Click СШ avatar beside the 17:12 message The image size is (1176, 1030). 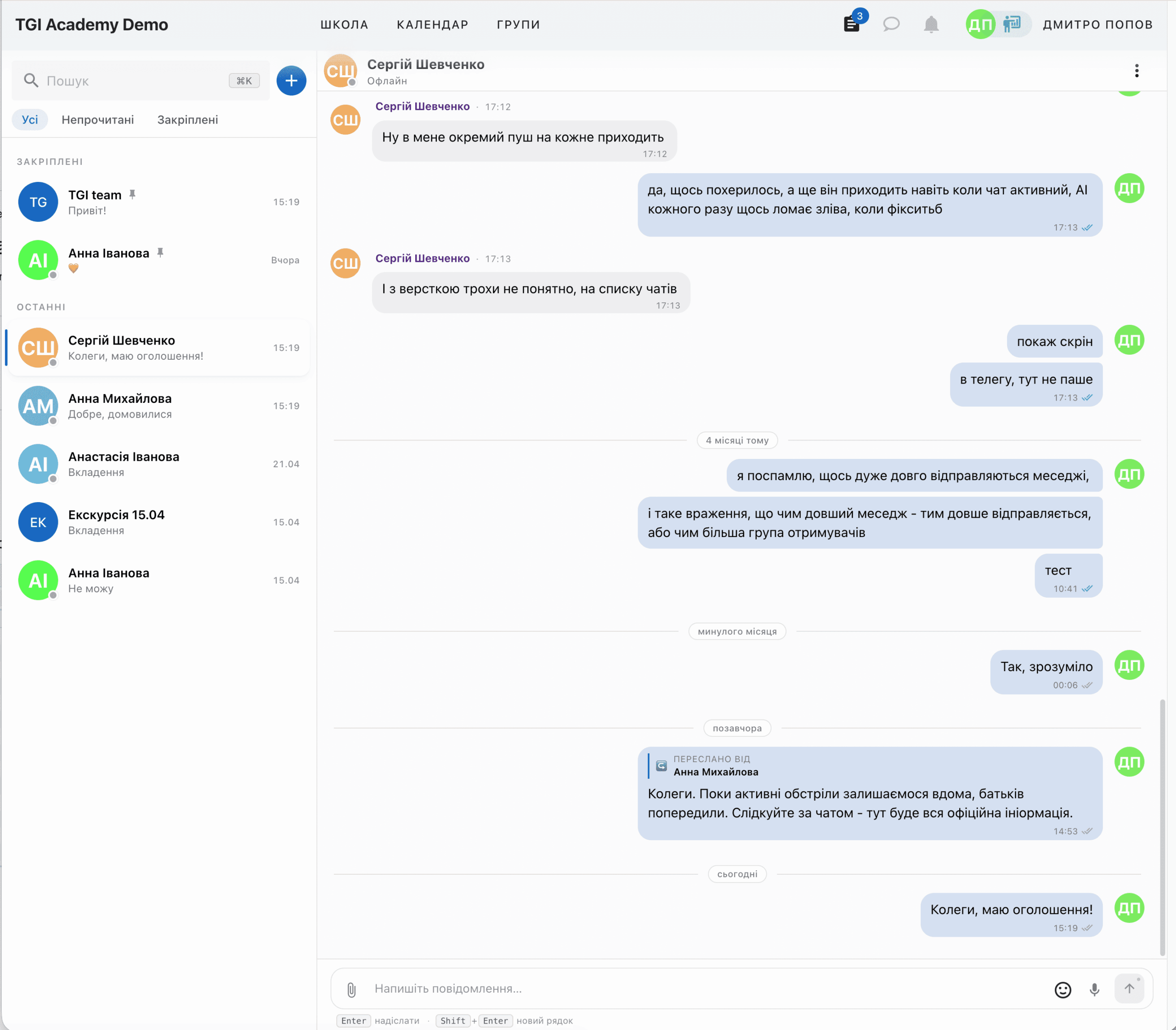point(345,119)
